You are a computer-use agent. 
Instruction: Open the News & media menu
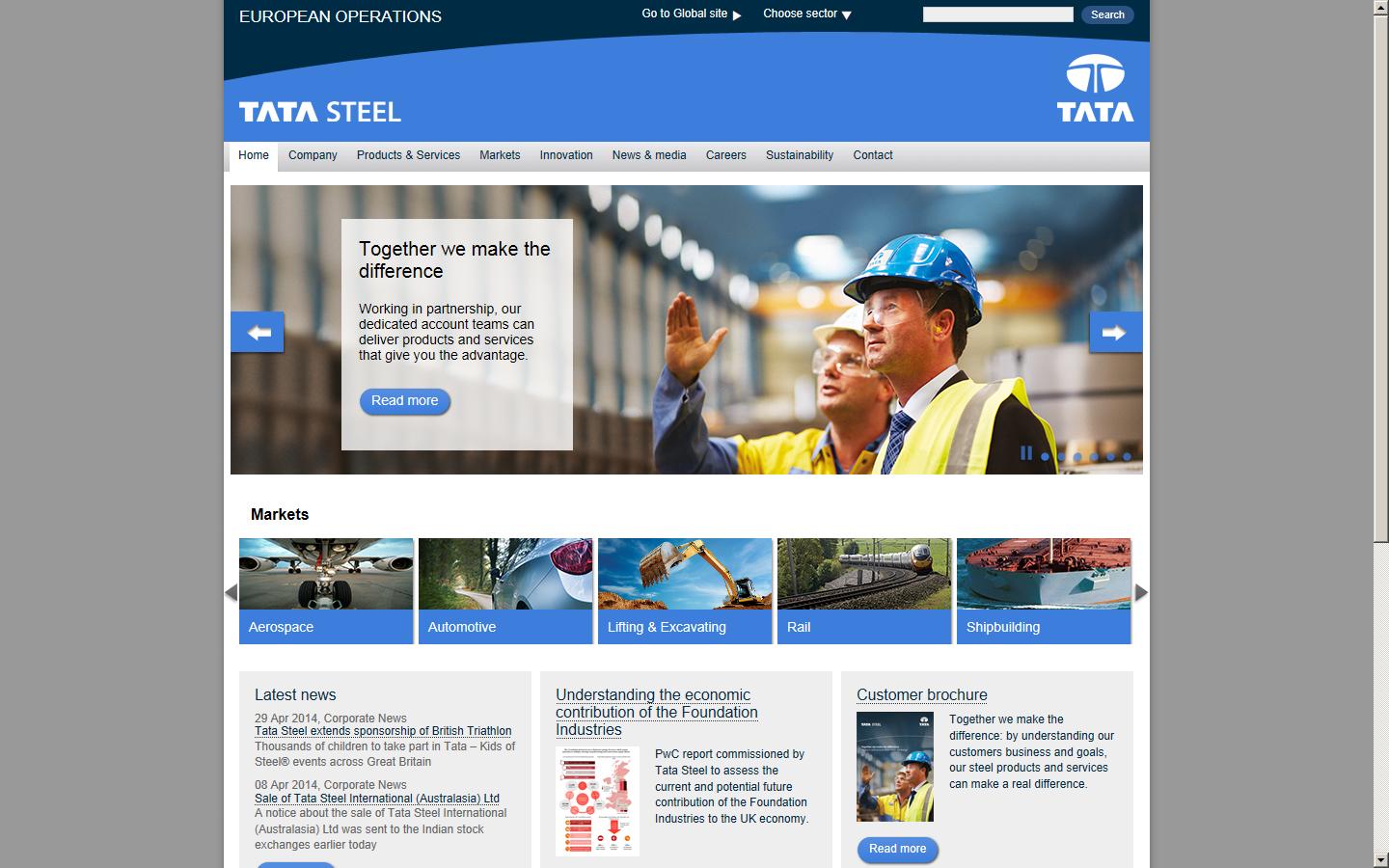[x=648, y=155]
